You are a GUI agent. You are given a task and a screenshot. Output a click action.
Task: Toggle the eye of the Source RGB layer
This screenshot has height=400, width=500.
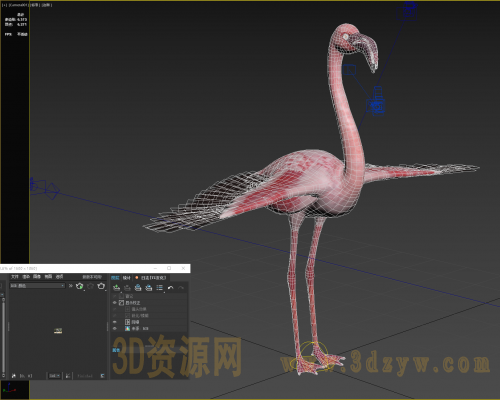pos(115,328)
